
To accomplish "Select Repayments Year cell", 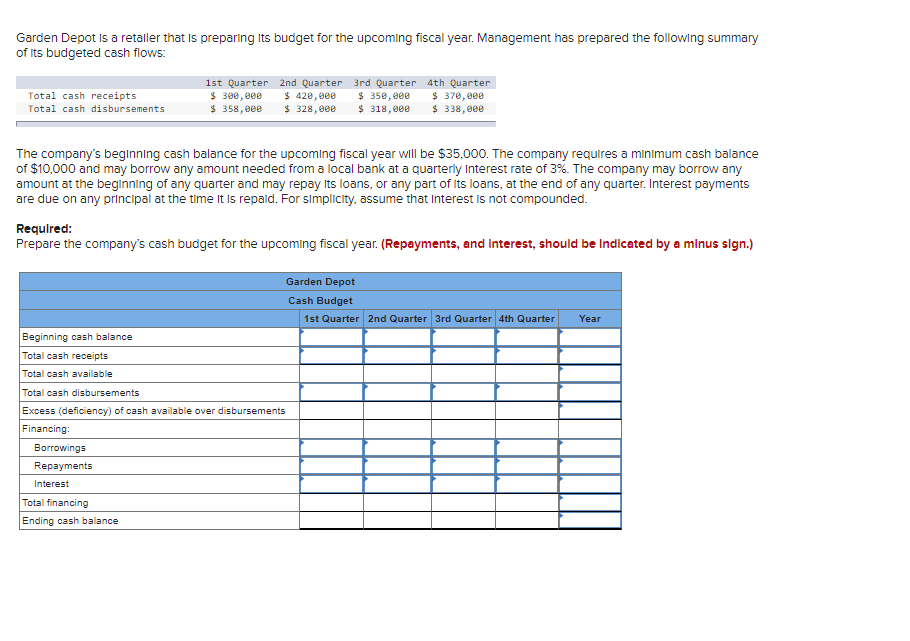I will point(590,466).
